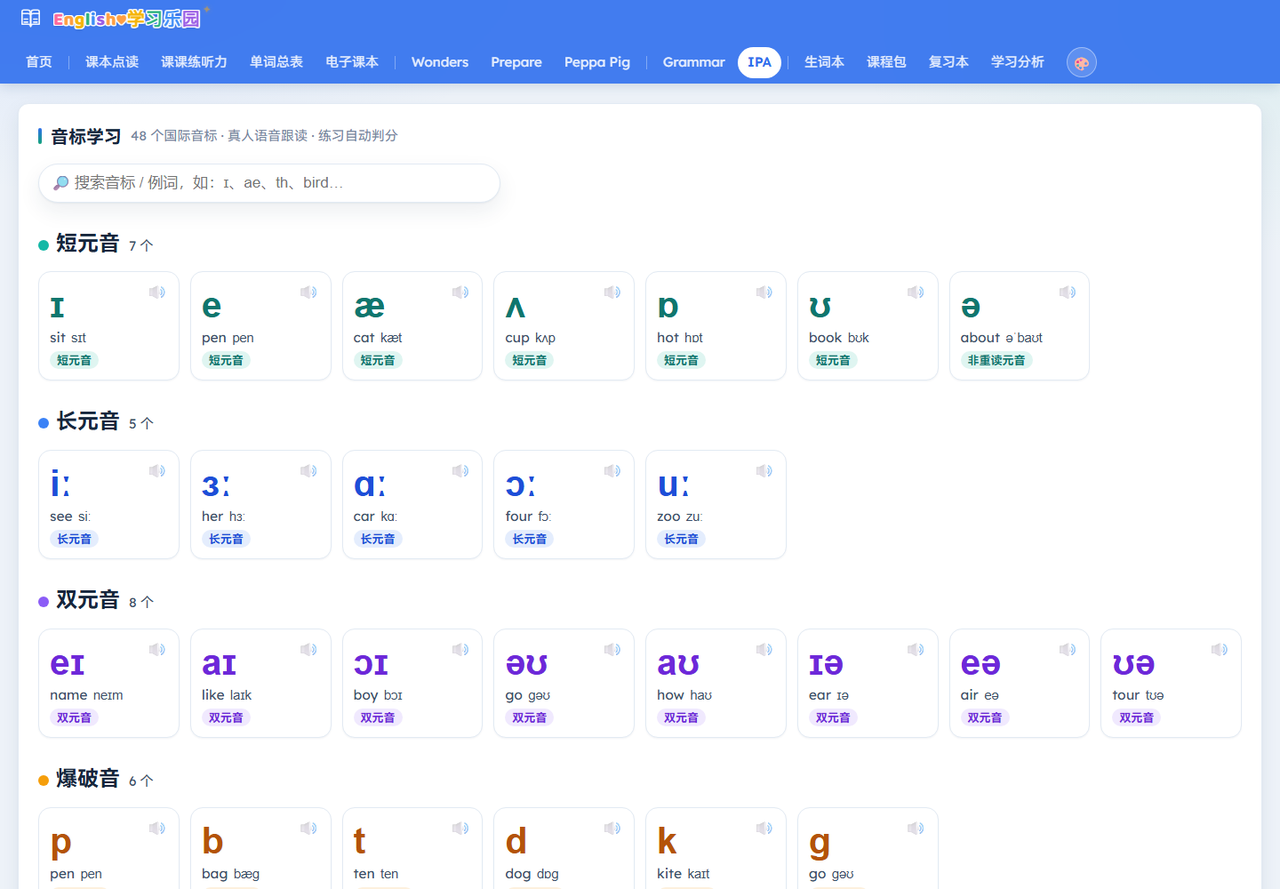
Task: Play audio for the əʊ go diphthong
Action: [x=612, y=650]
